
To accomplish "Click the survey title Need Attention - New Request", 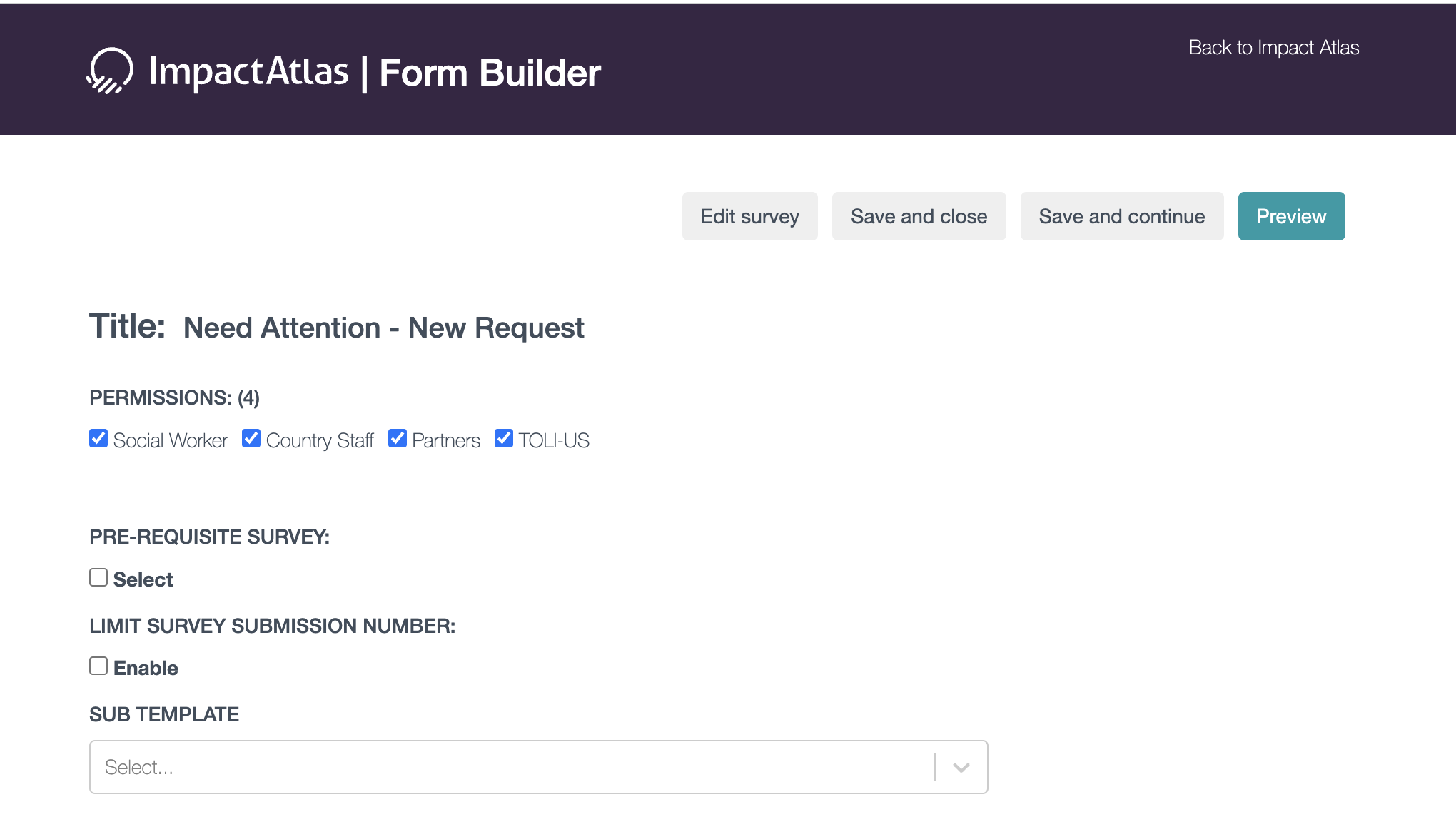I will click(383, 328).
